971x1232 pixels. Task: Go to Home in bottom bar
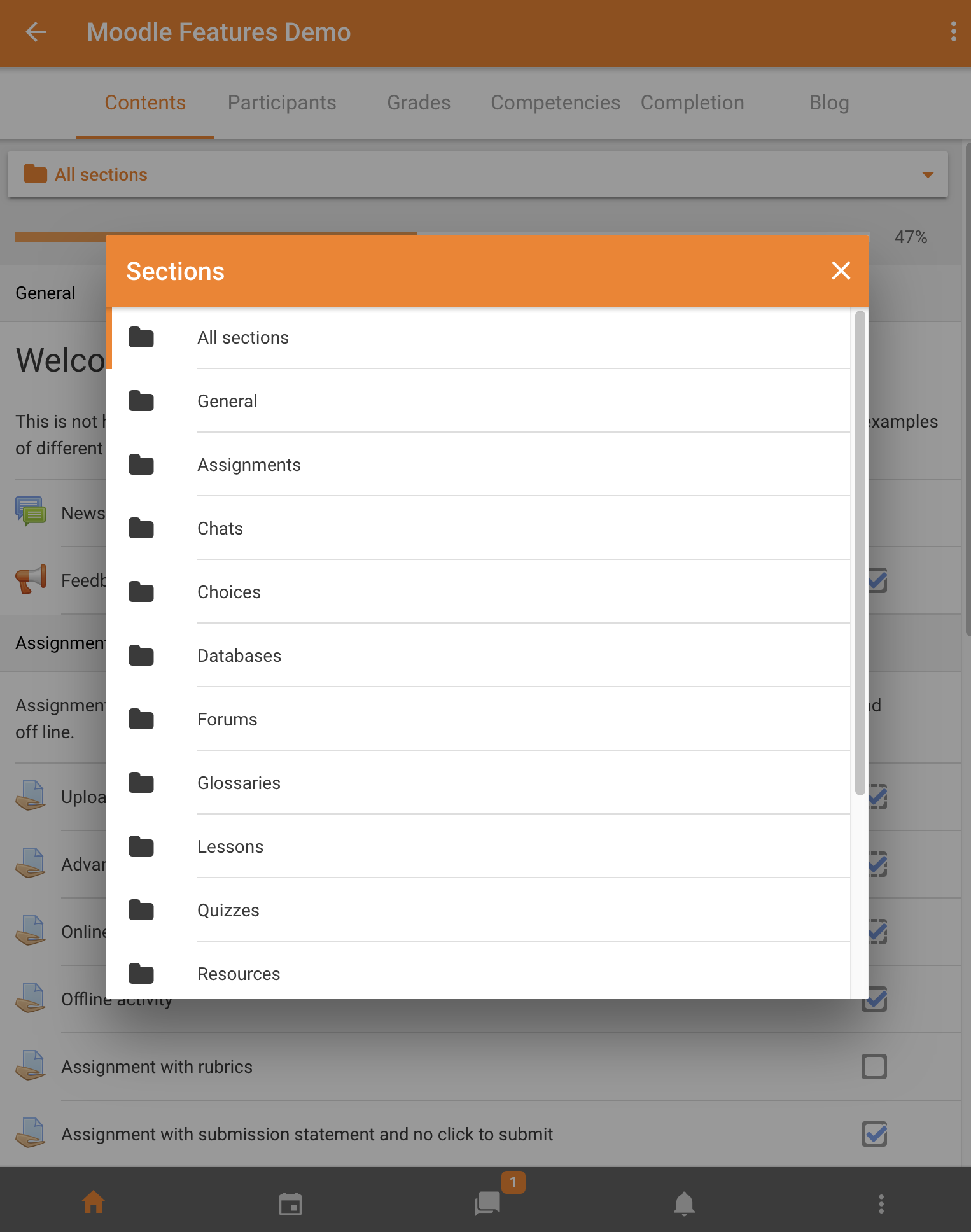click(x=94, y=1203)
